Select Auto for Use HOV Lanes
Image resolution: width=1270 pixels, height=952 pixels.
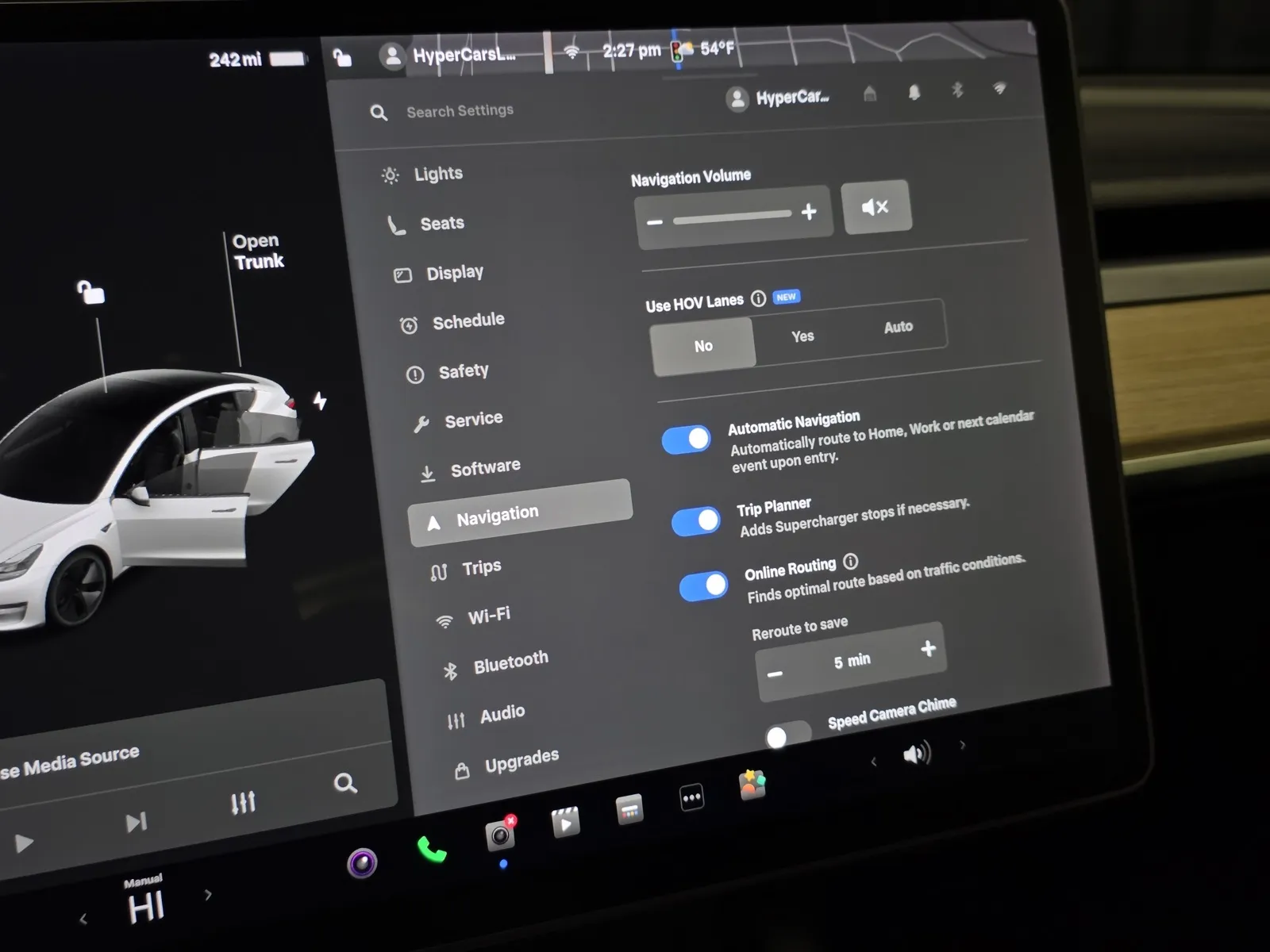pos(898,327)
